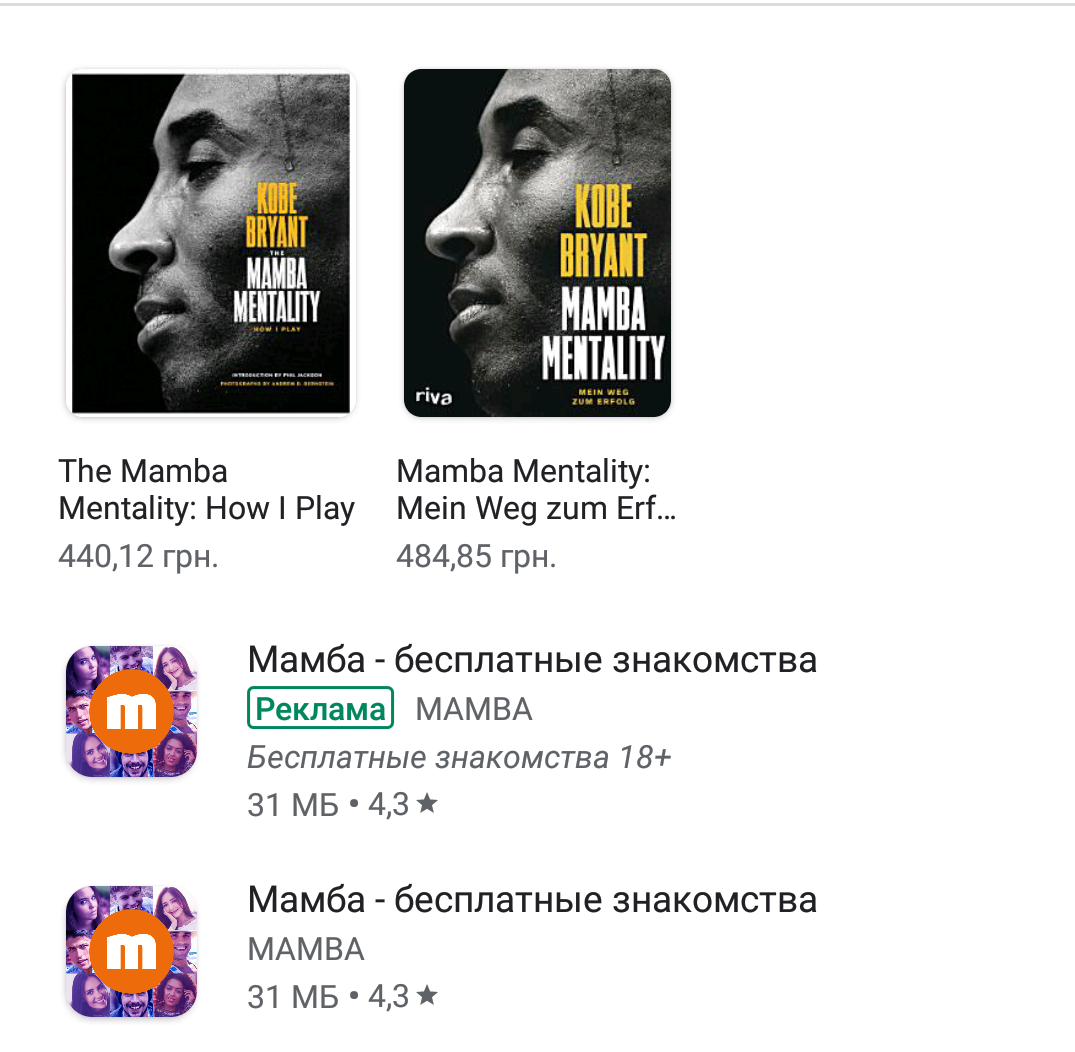Tap the 484,85 грн. price
This screenshot has height=1052, width=1075.
pyautogui.click(x=476, y=556)
